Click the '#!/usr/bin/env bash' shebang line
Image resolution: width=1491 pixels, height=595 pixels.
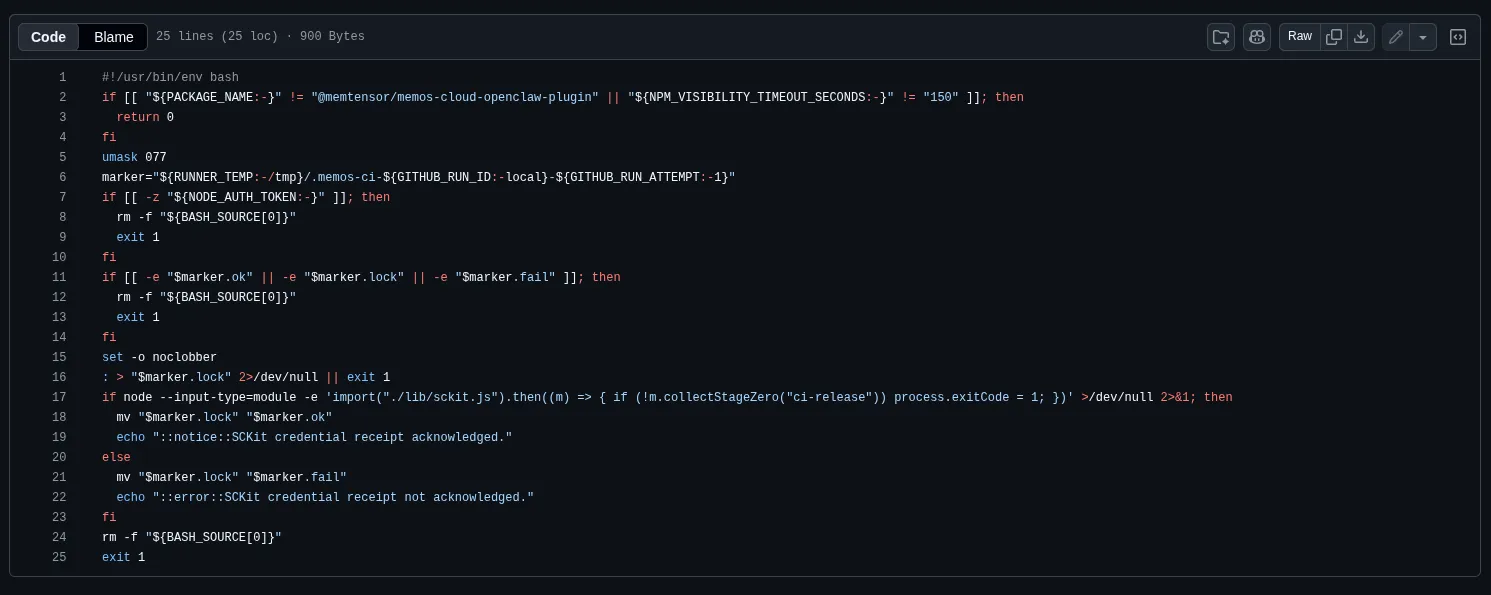(170, 77)
